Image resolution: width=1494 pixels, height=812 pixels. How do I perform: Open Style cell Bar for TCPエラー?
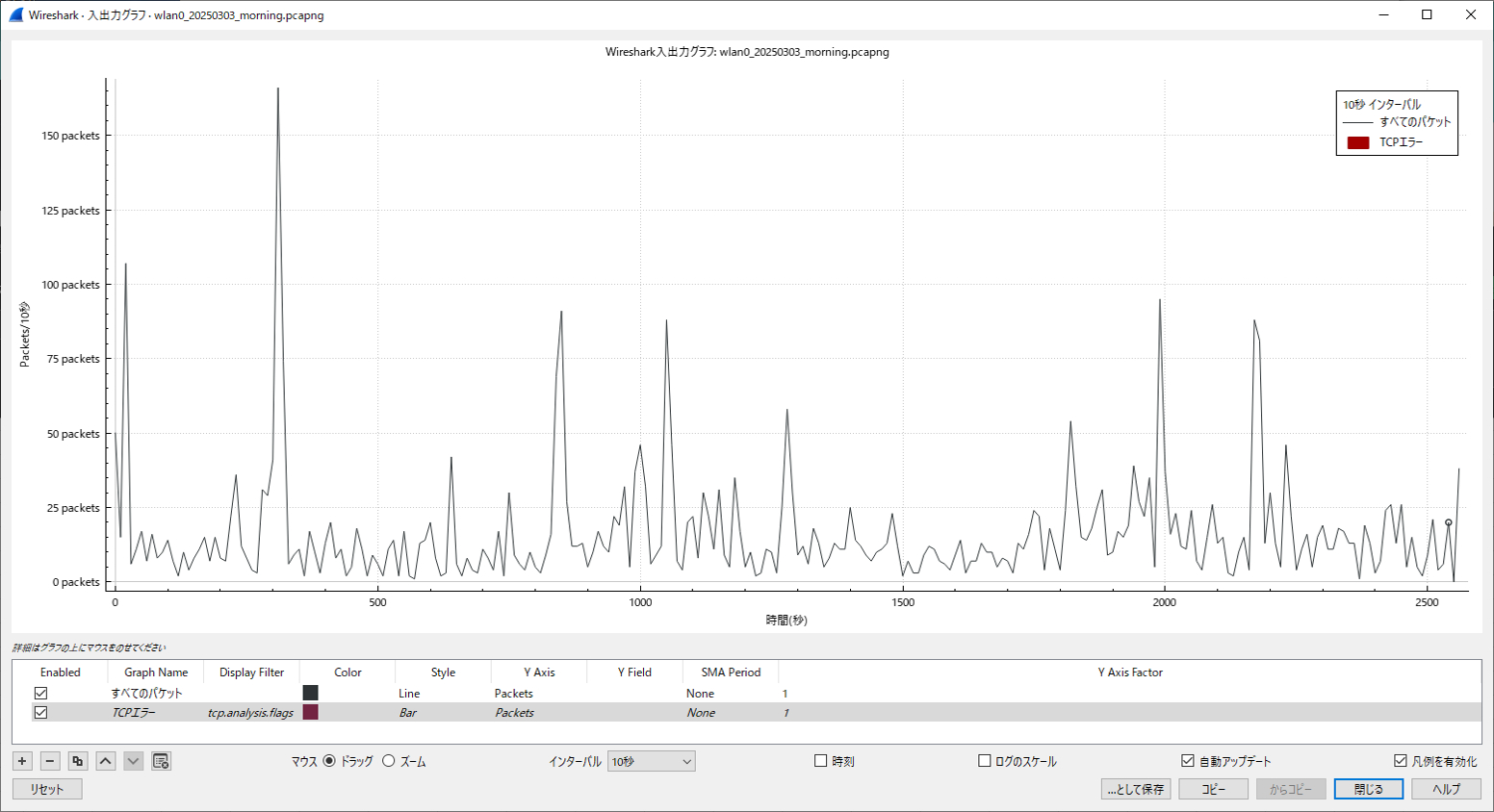tap(443, 713)
